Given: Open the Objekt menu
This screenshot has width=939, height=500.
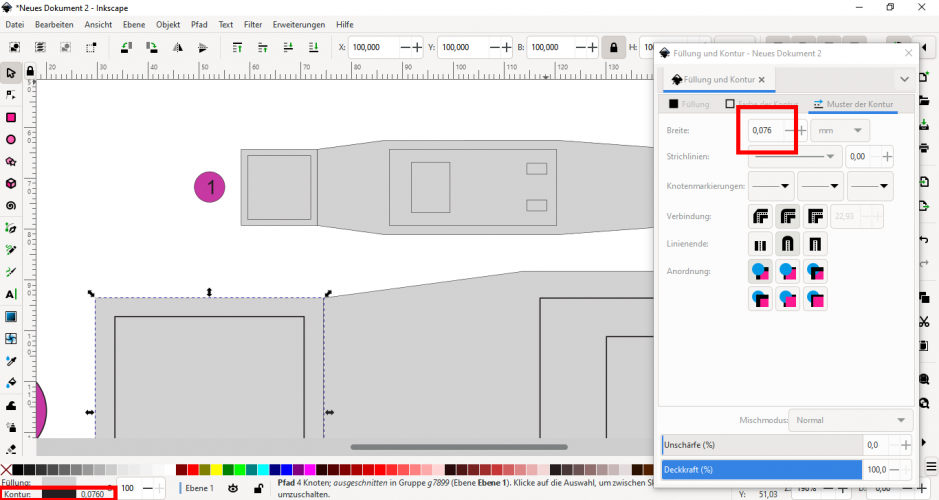Looking at the screenshot, I should pos(168,25).
